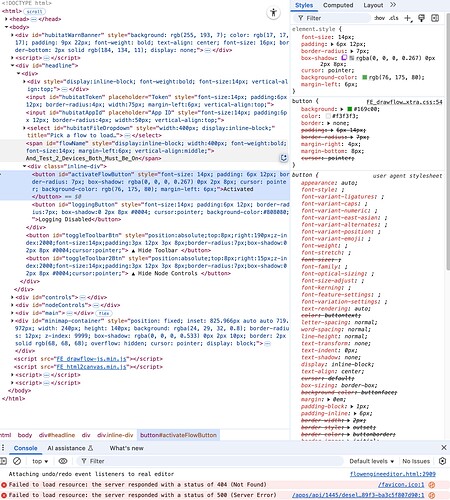
Task: Click AI explain icon on 500 error
Action: tap(432, 495)
